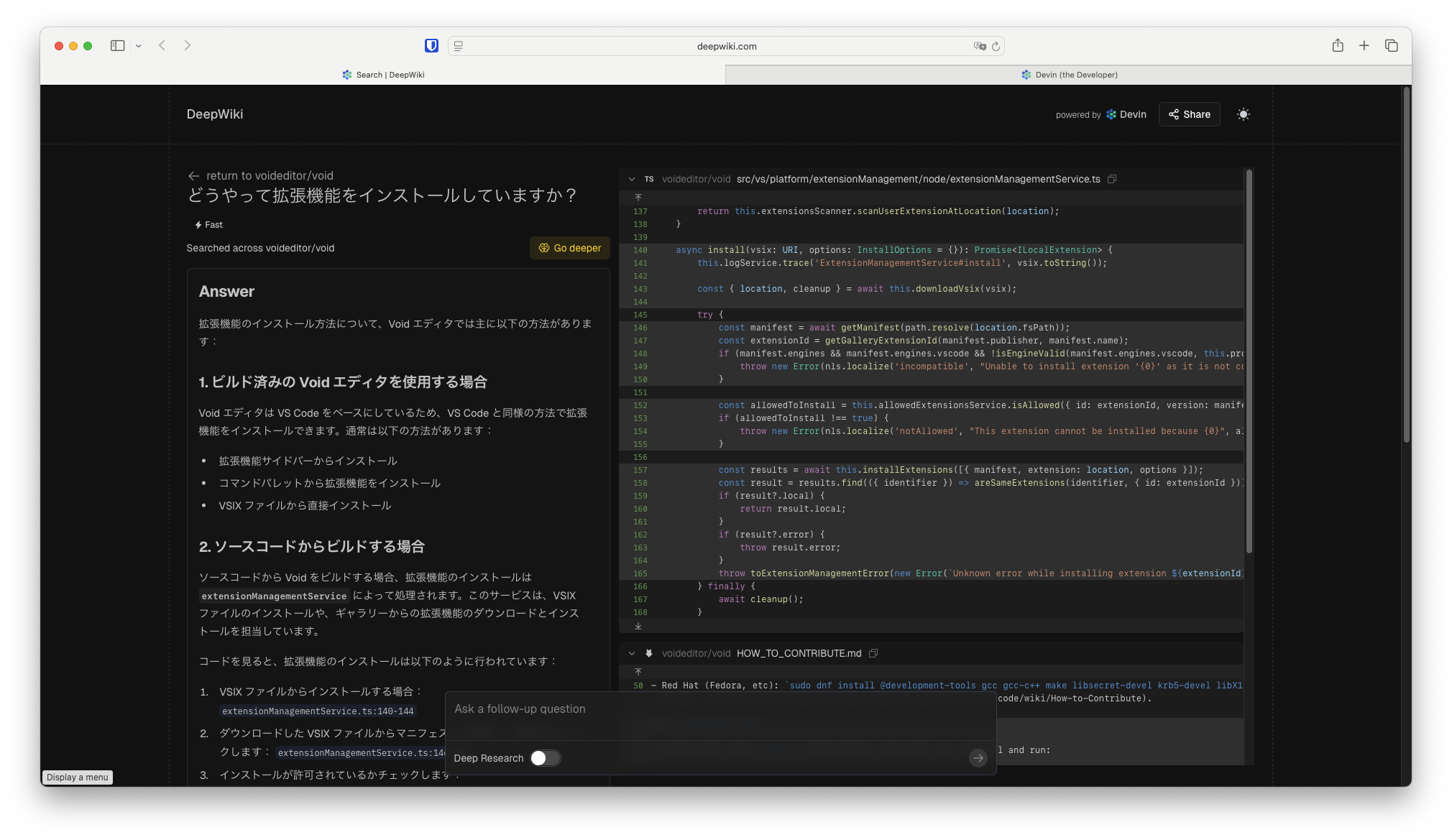Copy the extensionManagementService.ts file path
1452x840 pixels.
1112,179
